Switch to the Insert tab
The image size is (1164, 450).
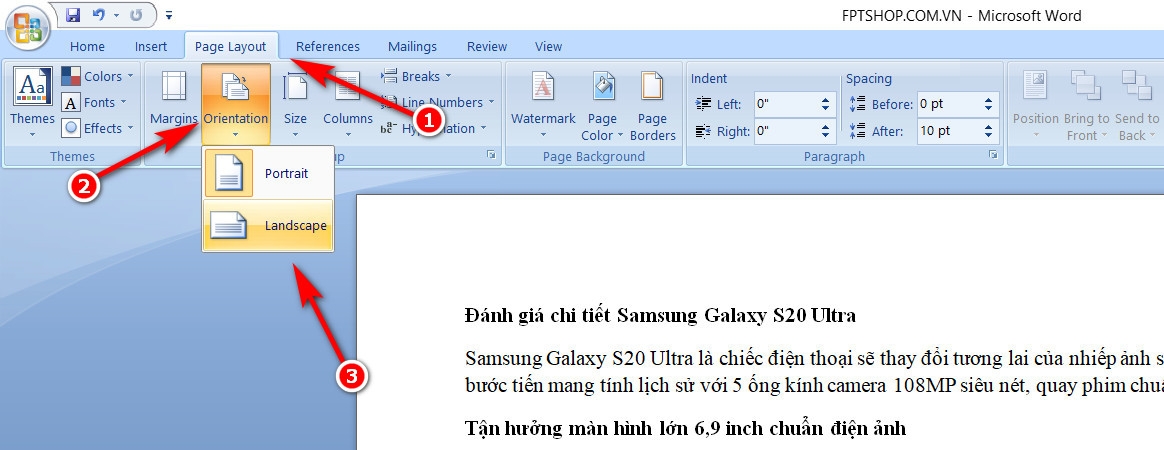(x=151, y=46)
